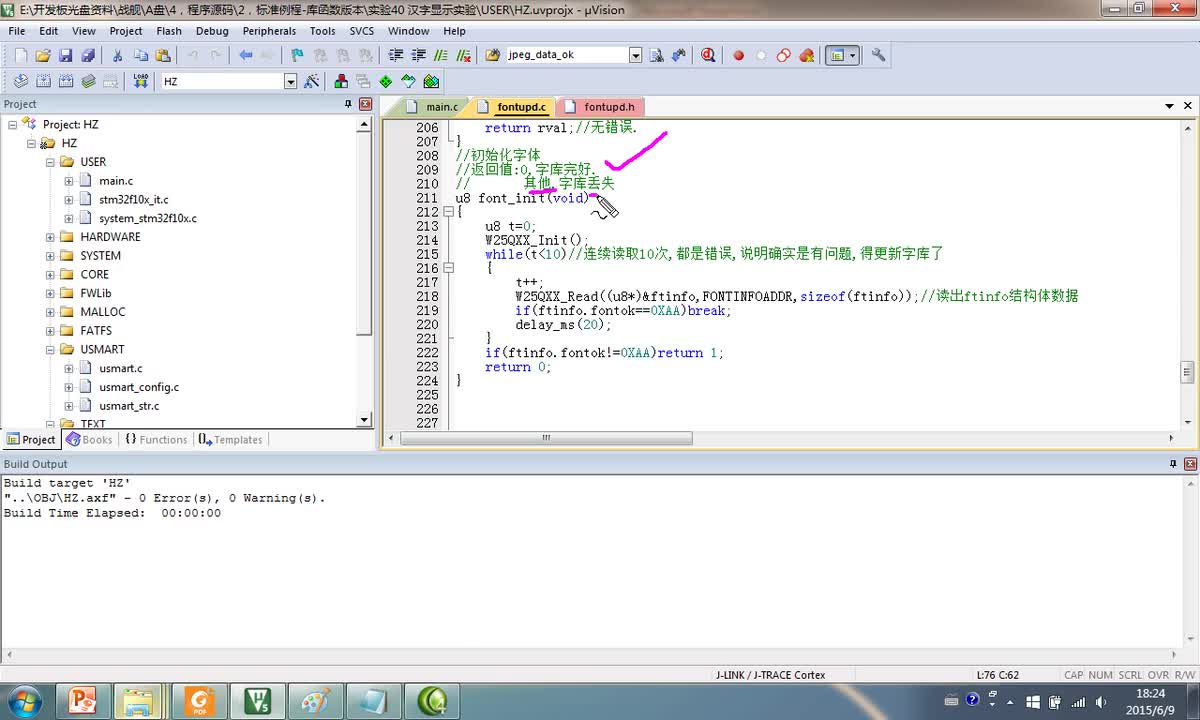Open the Manage Multi-Project Workspace icon

363,81
